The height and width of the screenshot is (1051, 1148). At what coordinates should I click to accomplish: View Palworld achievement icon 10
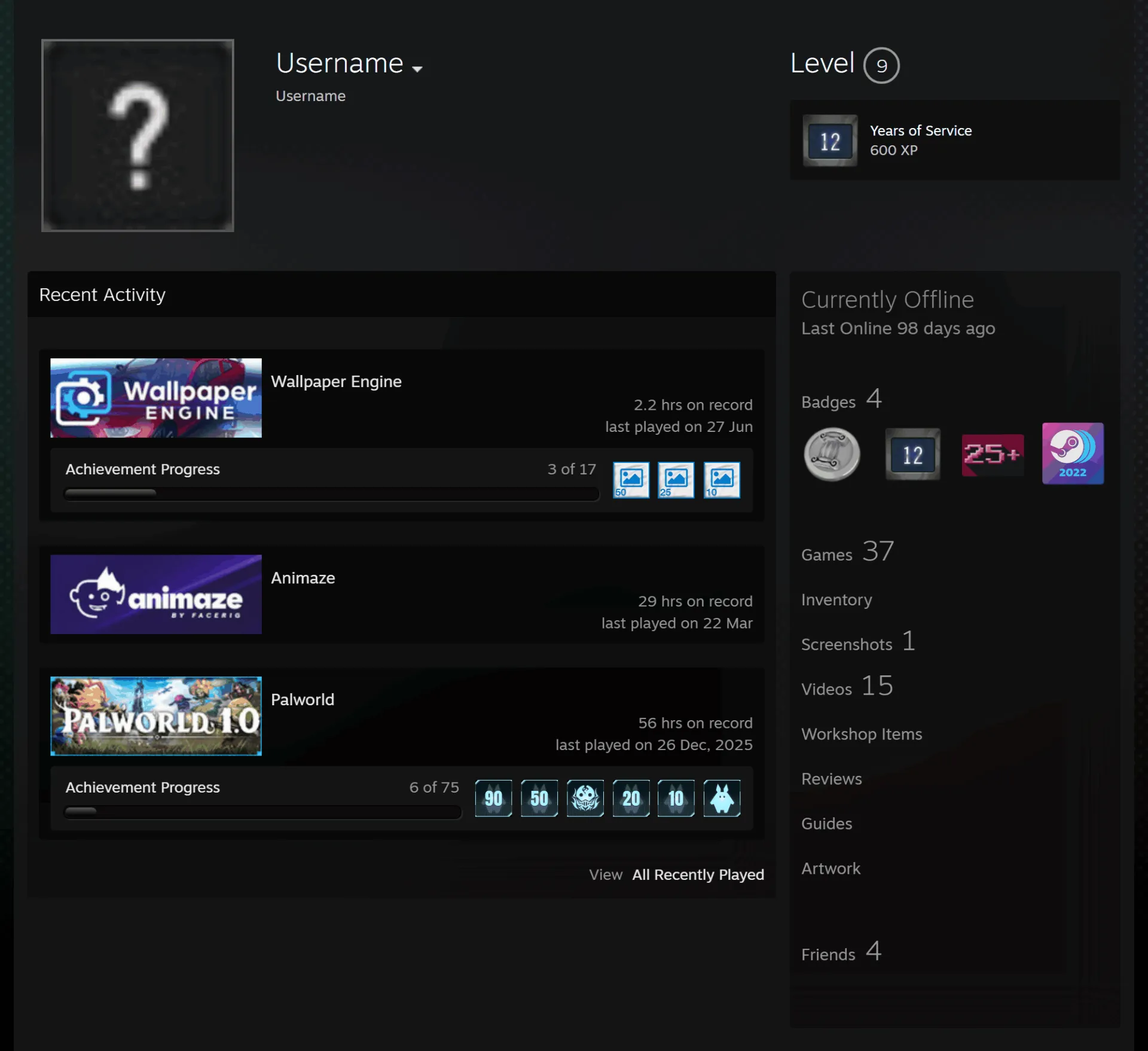click(x=676, y=798)
